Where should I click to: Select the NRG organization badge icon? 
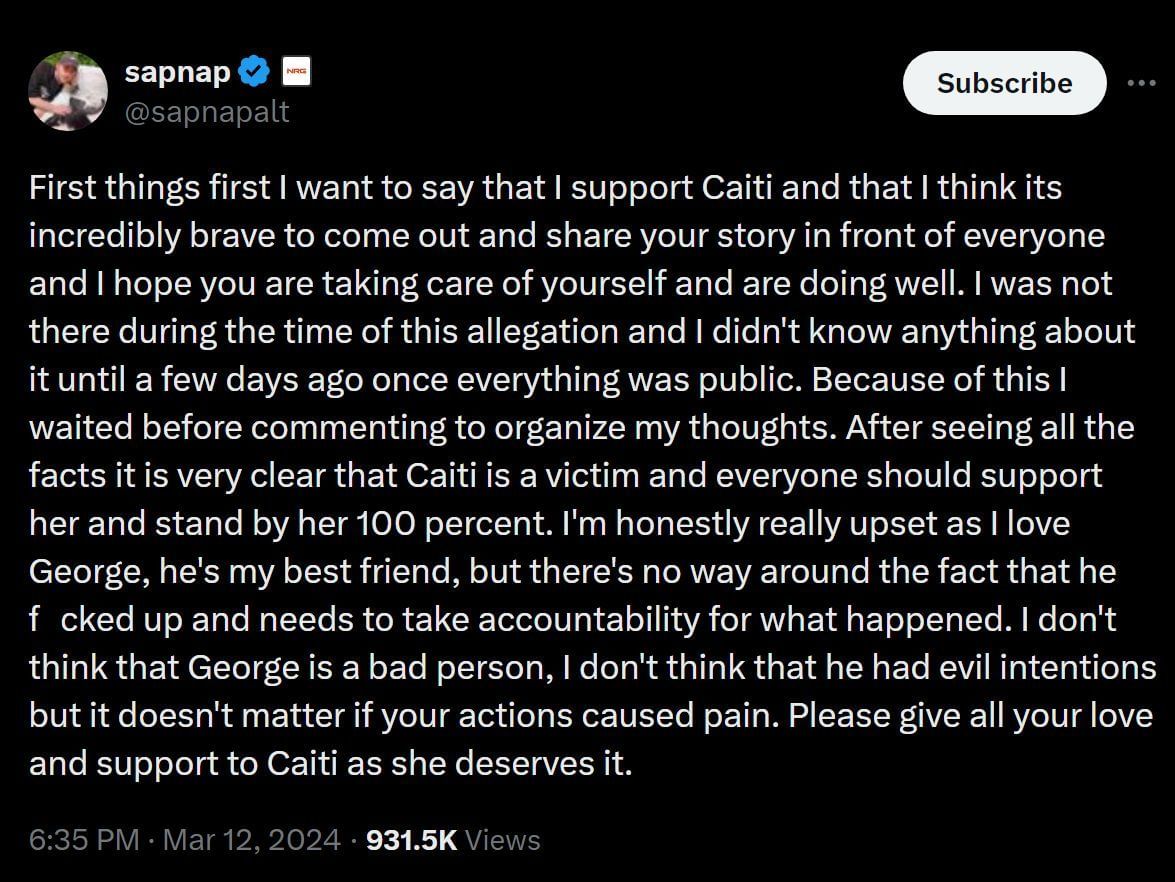click(x=295, y=71)
